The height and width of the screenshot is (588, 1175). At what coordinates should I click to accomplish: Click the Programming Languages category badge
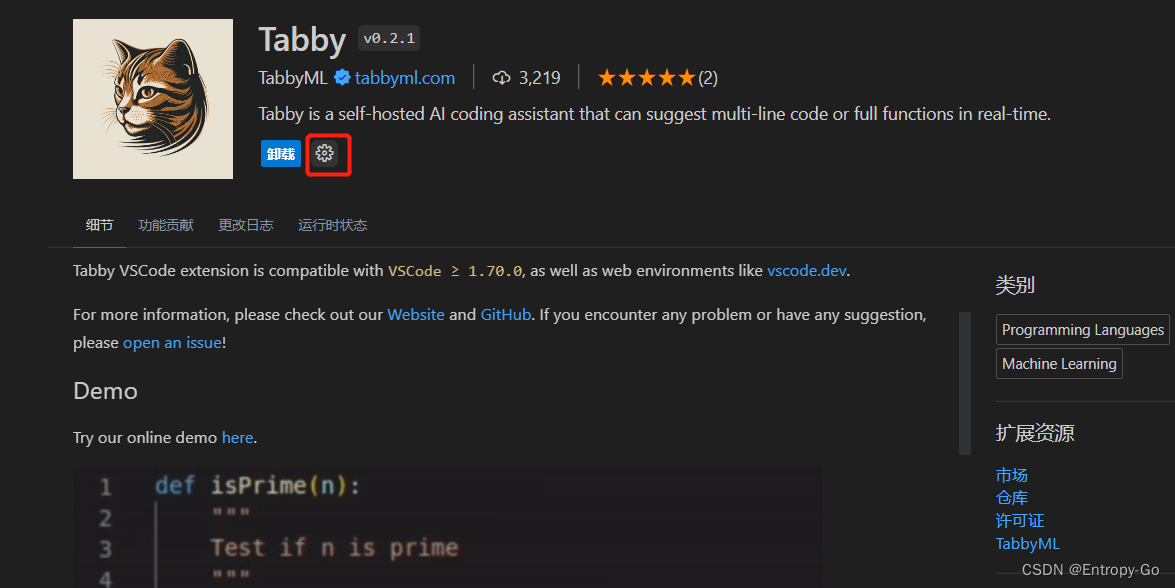[1082, 329]
